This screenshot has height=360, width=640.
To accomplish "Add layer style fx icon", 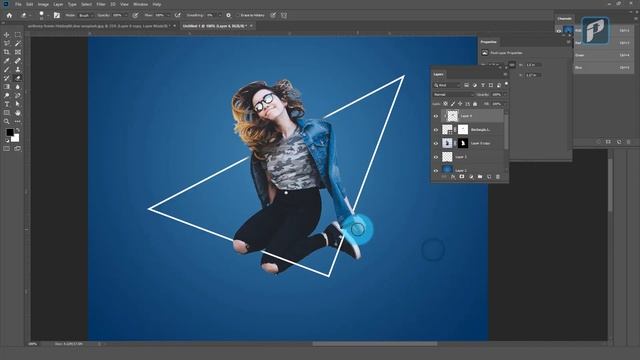I will click(453, 177).
